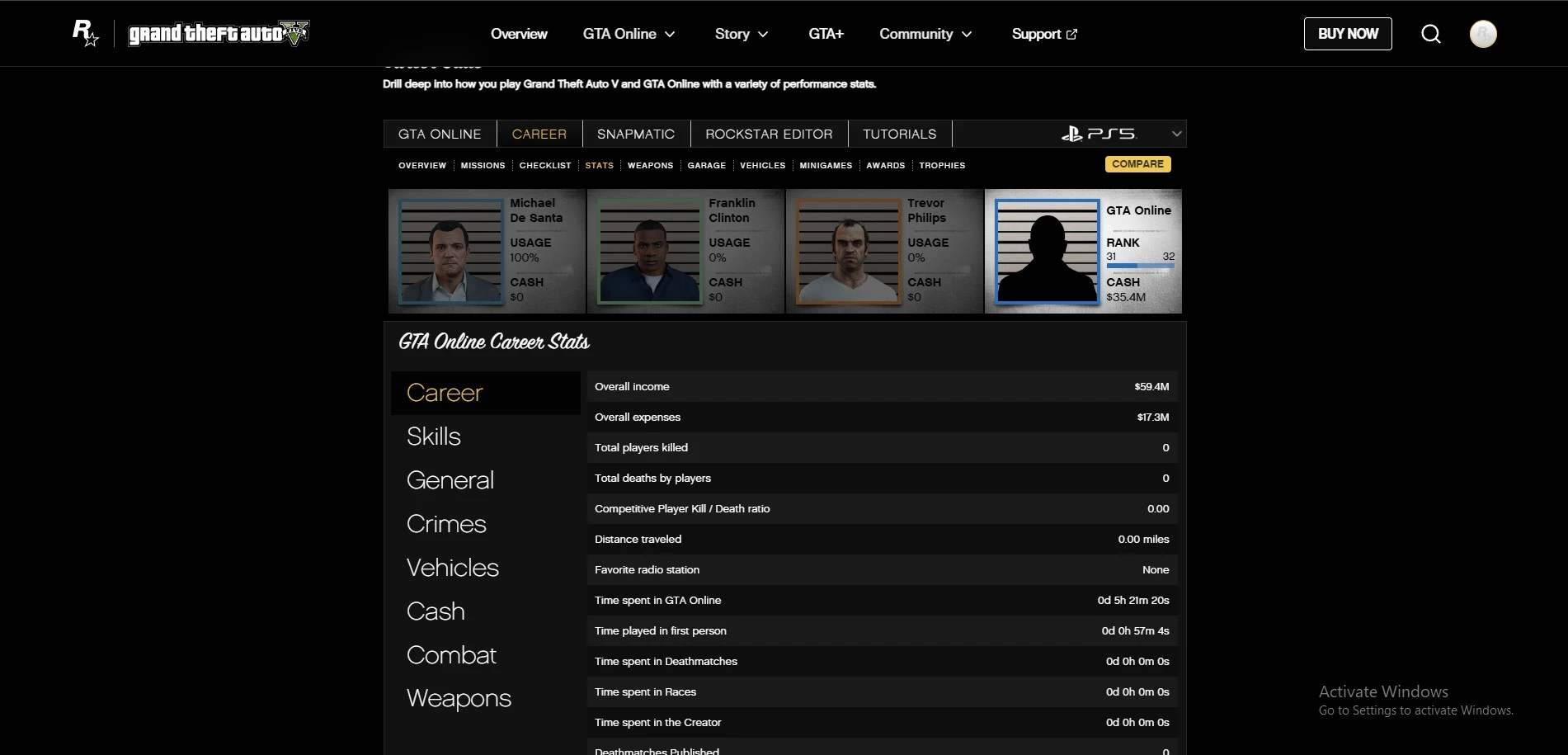The height and width of the screenshot is (755, 1568).
Task: Select Skills in the stats sidebar
Action: click(x=434, y=436)
